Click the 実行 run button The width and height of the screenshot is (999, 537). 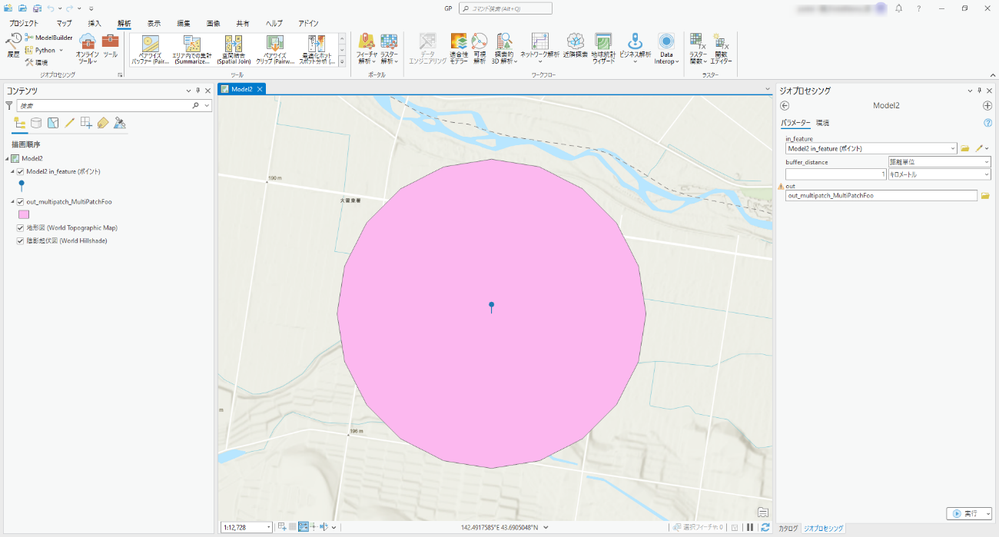pyautogui.click(x=964, y=513)
